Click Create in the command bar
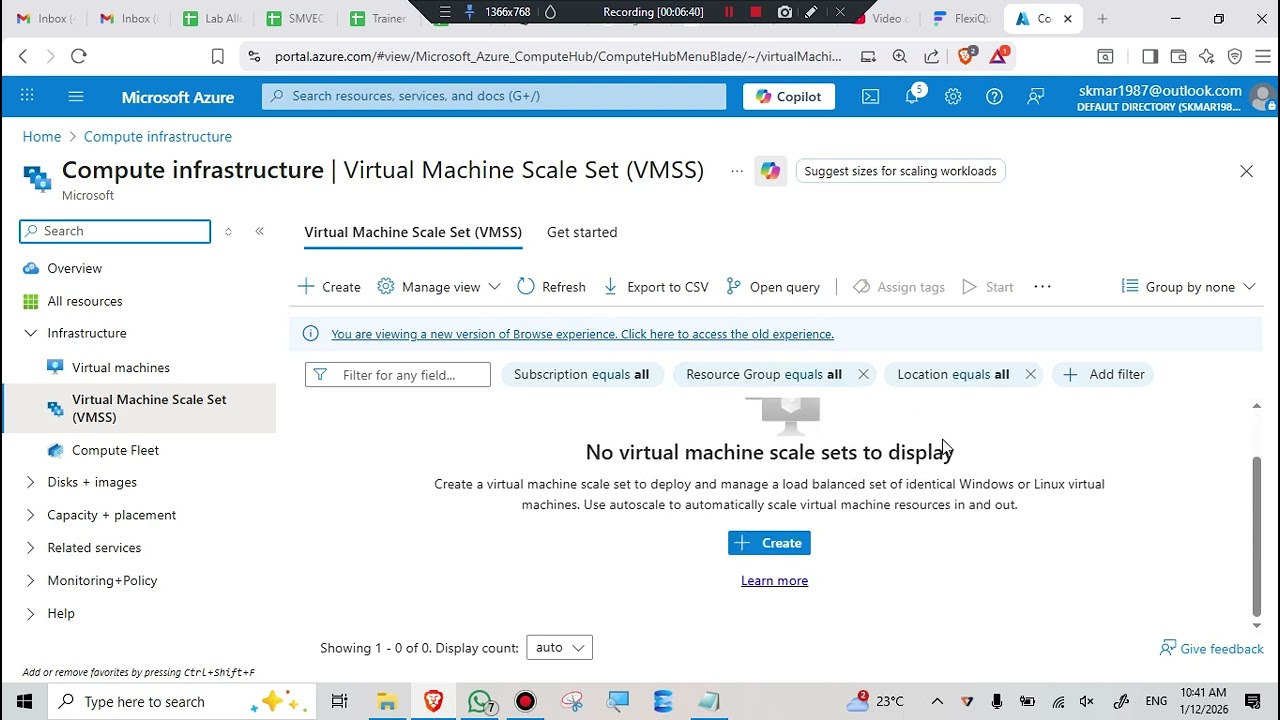Viewport: 1280px width, 720px height. (329, 287)
